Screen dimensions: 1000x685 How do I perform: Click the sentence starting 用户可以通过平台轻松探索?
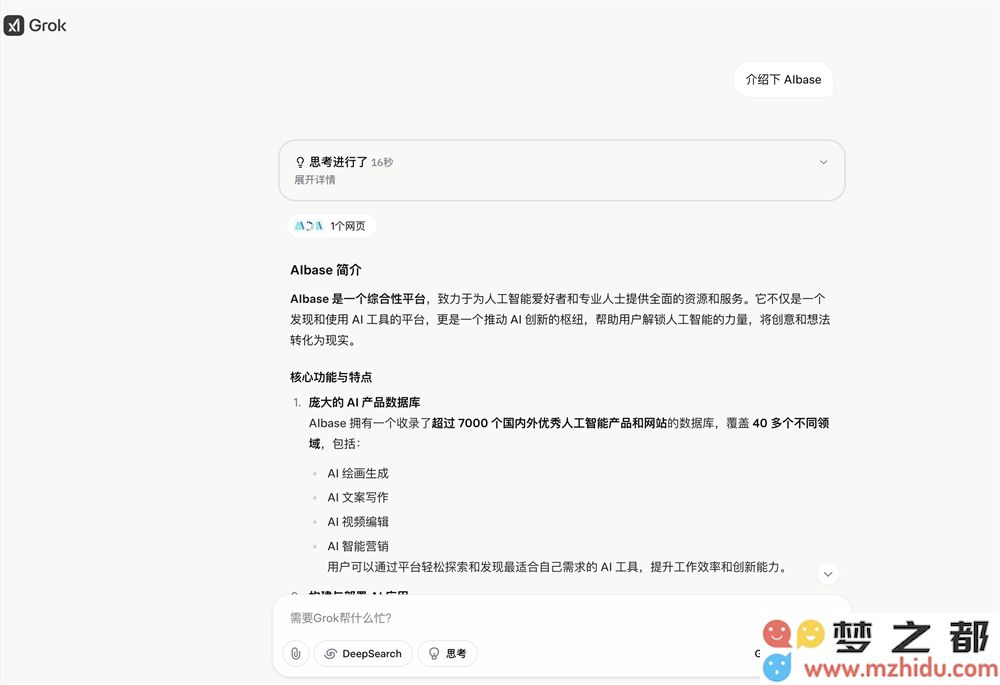[x=559, y=567]
